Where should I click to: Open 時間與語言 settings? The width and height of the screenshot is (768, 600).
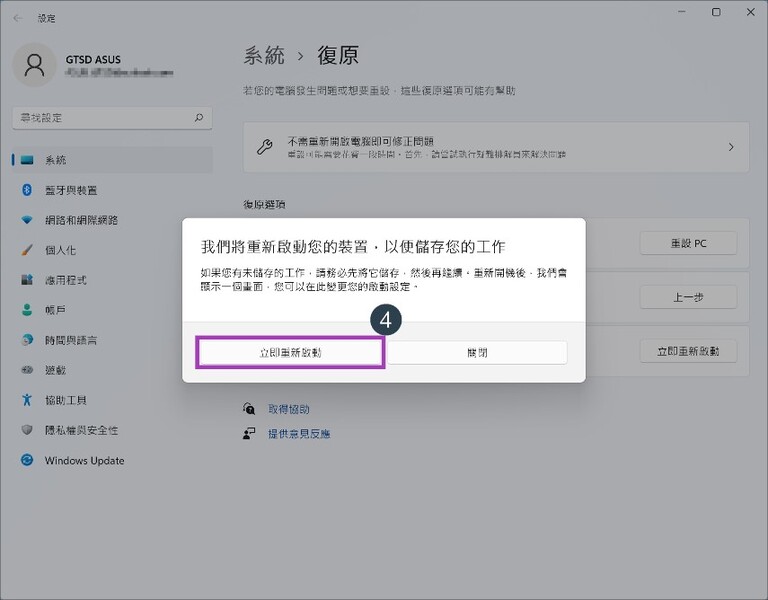coord(112,340)
